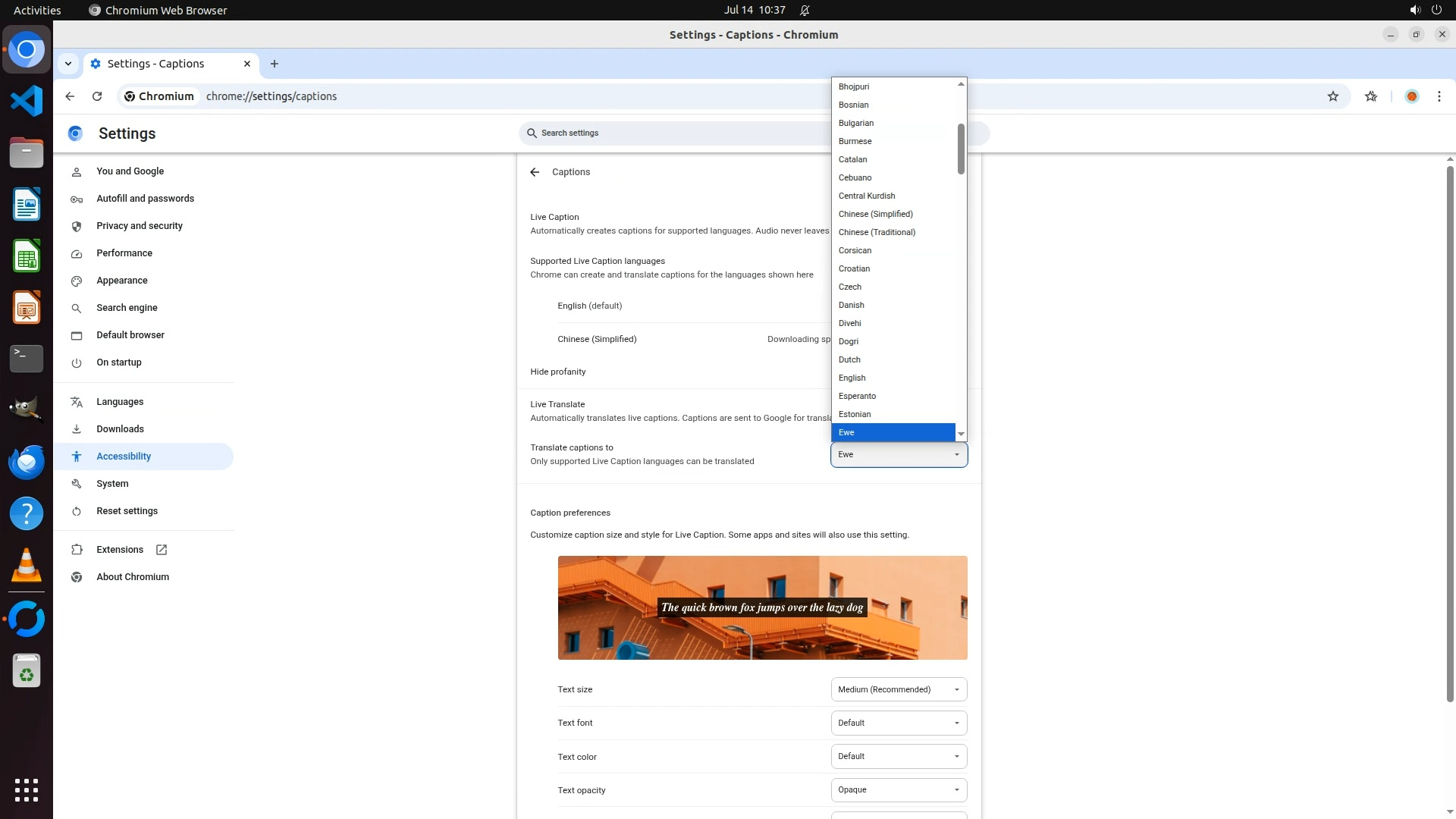Click the Captions back arrow

tap(535, 172)
